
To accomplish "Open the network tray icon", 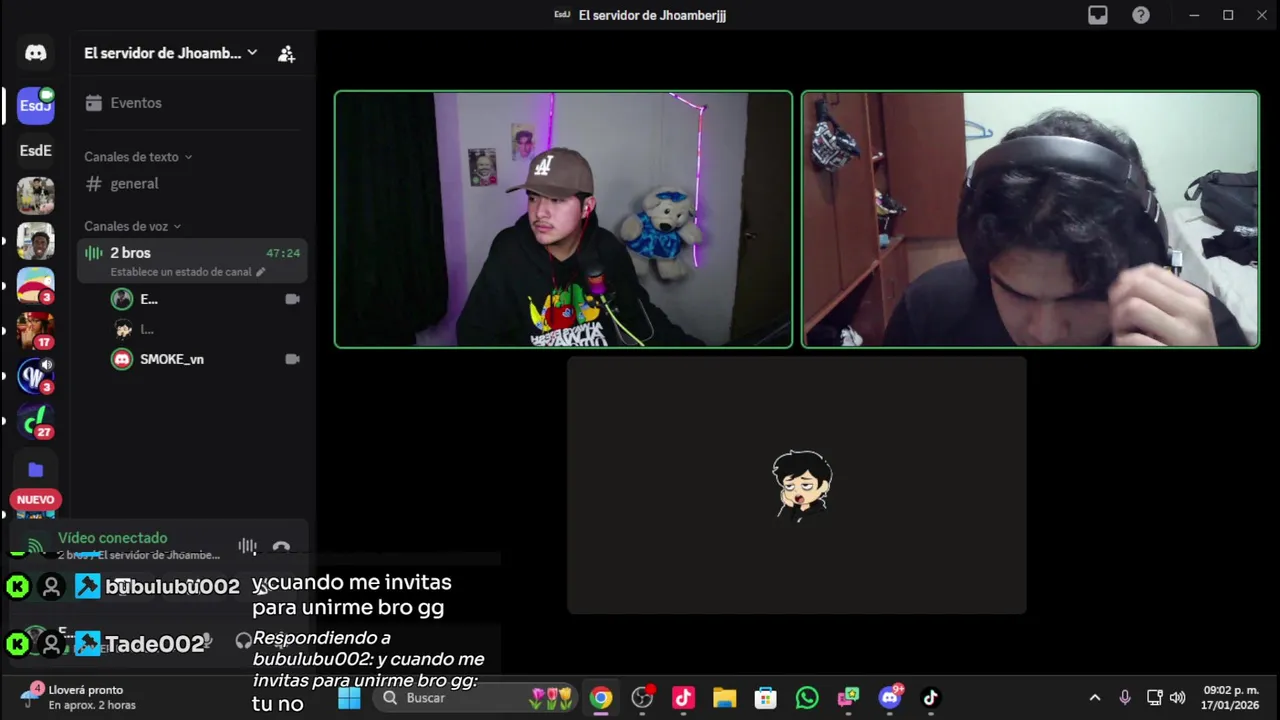I will [1154, 697].
